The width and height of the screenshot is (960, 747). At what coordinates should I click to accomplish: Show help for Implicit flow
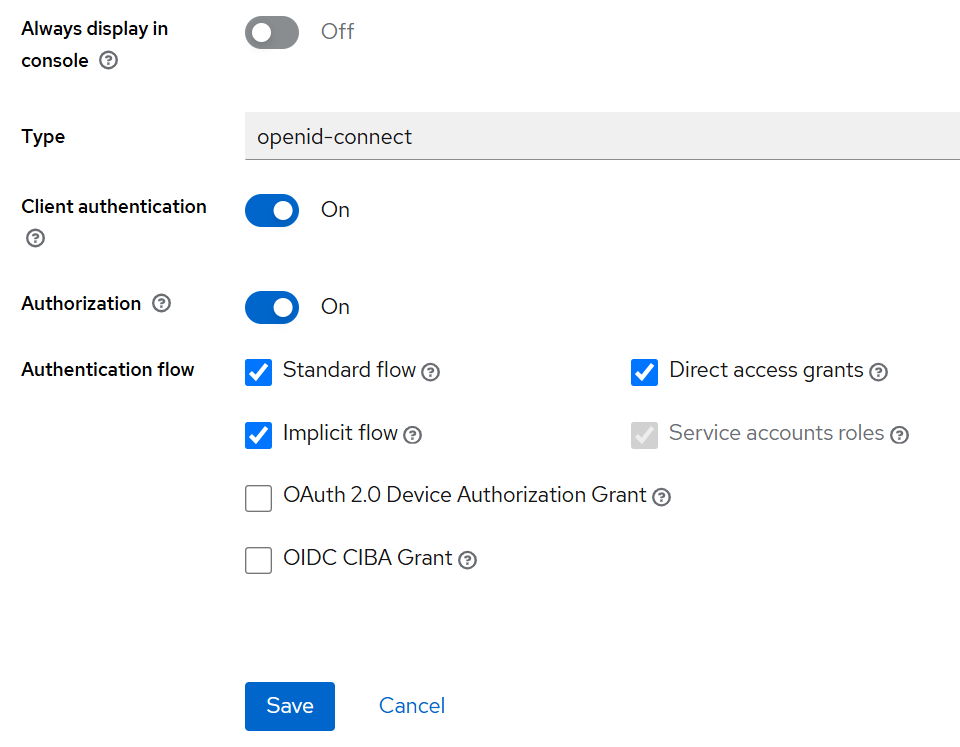click(412, 435)
